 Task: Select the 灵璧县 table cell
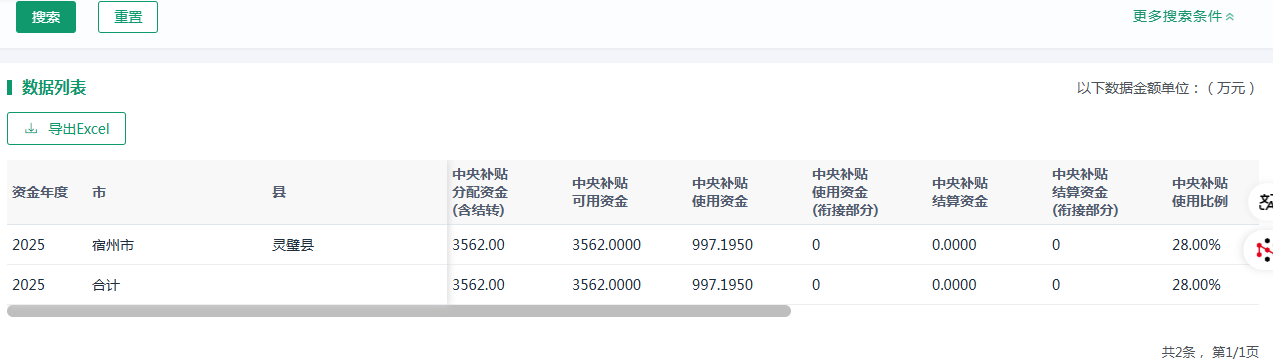[293, 245]
